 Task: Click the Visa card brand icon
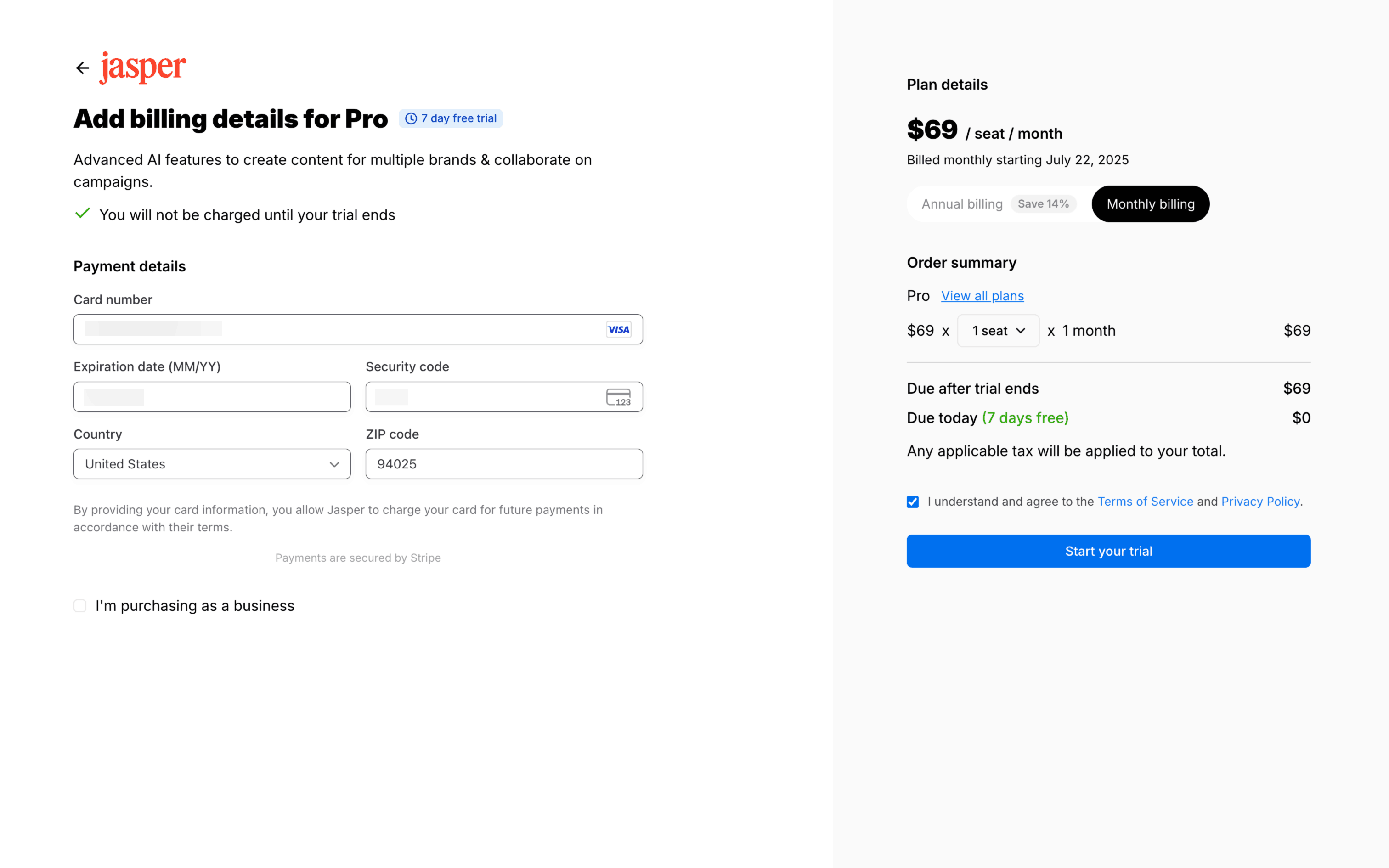tap(618, 330)
